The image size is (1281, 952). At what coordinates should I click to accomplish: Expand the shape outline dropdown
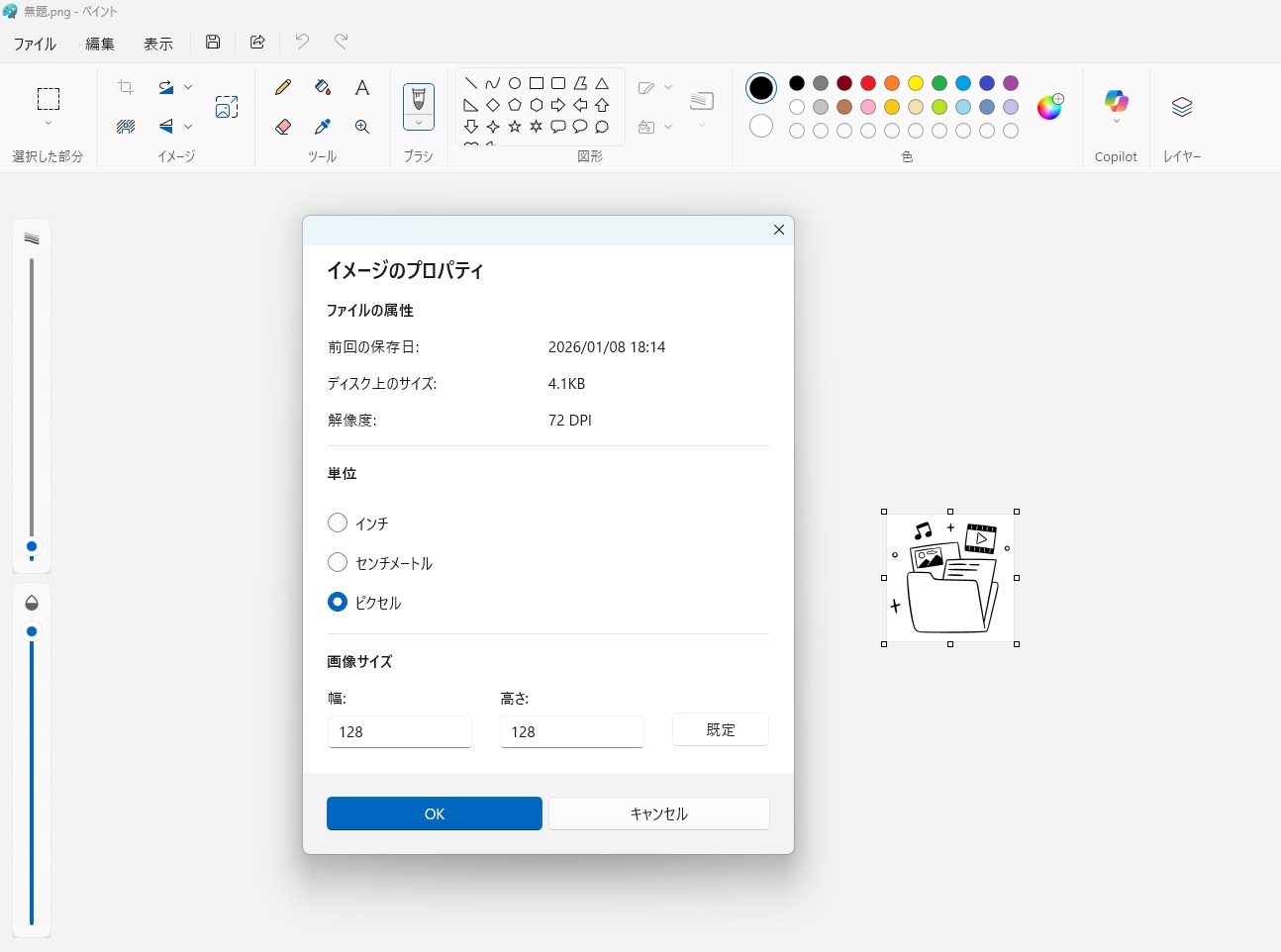point(668,87)
